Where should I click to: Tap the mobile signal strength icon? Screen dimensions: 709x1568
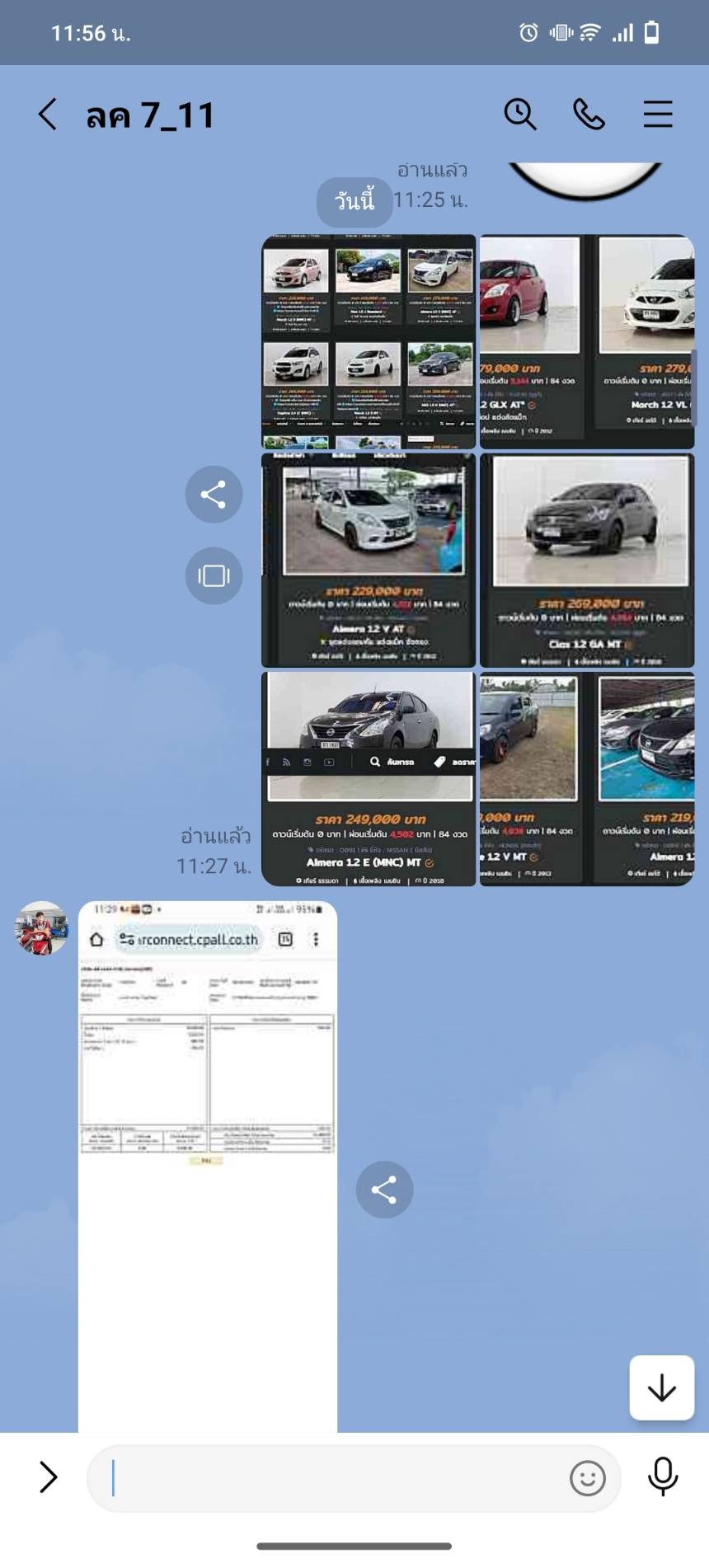point(622,33)
